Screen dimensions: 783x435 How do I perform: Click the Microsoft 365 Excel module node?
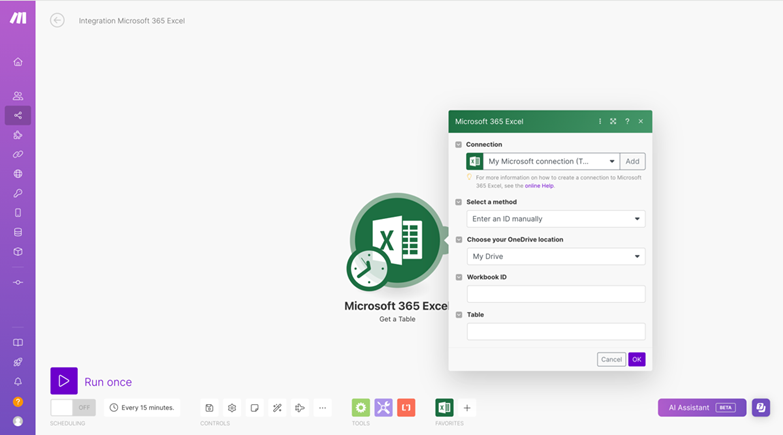[x=397, y=241]
